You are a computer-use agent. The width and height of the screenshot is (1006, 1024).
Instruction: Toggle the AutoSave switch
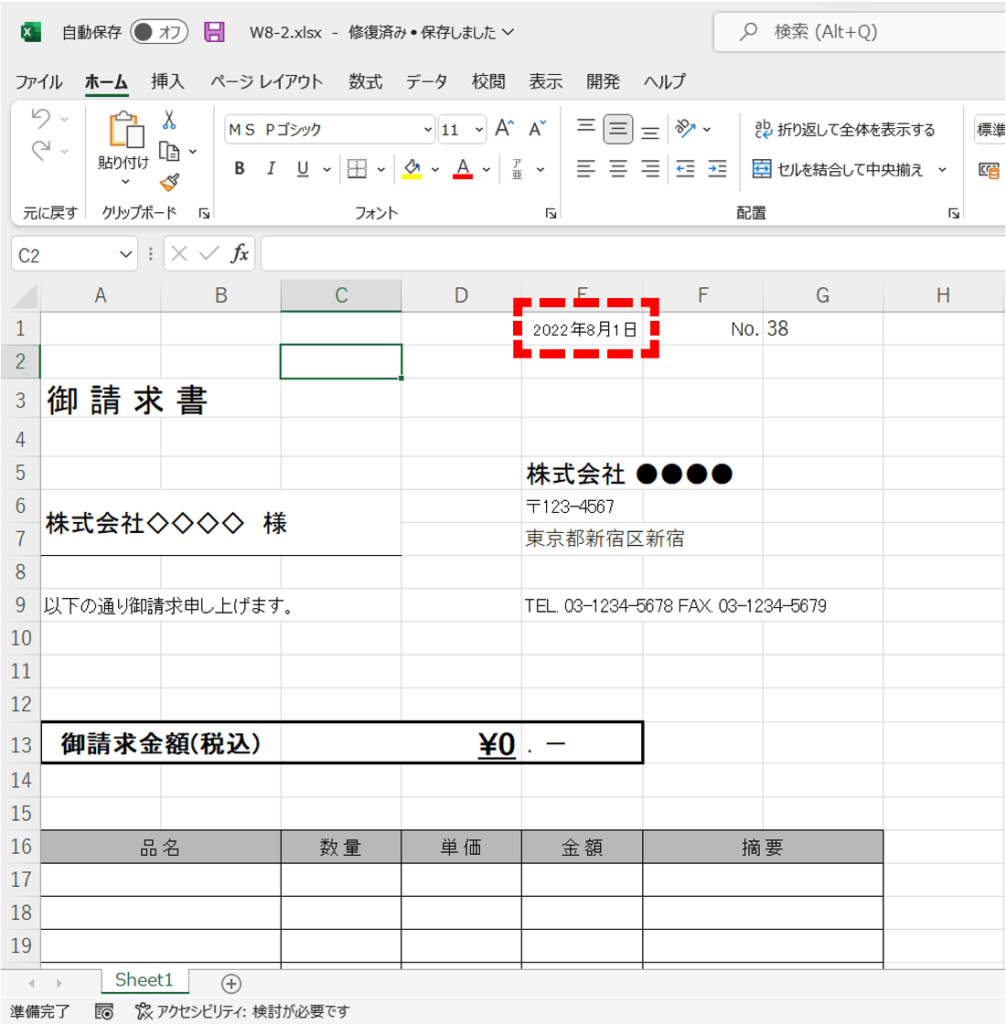pos(159,32)
